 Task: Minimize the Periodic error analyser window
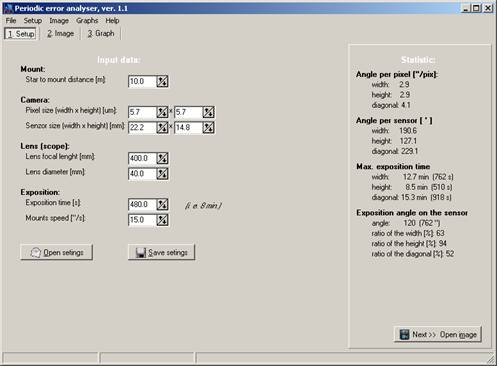[x=466, y=8]
